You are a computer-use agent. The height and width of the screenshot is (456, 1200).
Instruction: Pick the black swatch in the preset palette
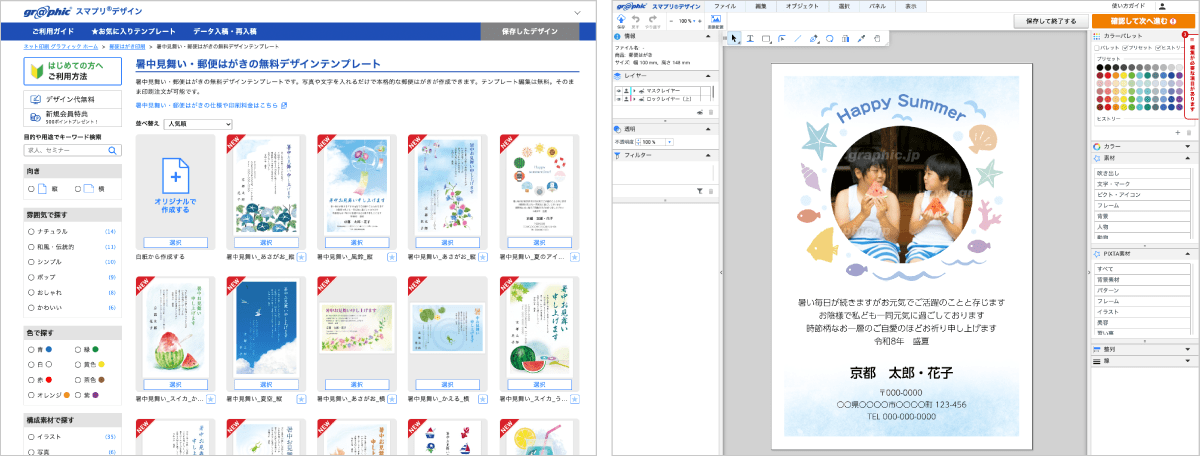tap(1100, 68)
